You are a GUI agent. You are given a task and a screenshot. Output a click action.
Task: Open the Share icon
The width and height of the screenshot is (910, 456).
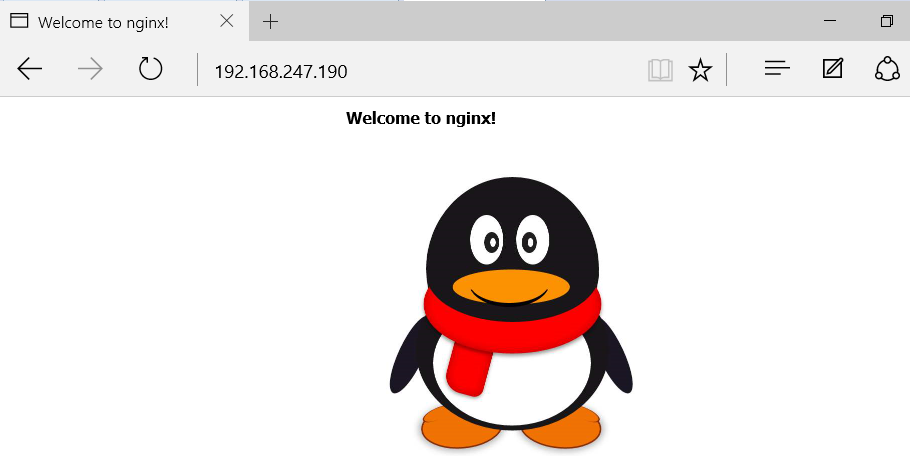click(887, 69)
